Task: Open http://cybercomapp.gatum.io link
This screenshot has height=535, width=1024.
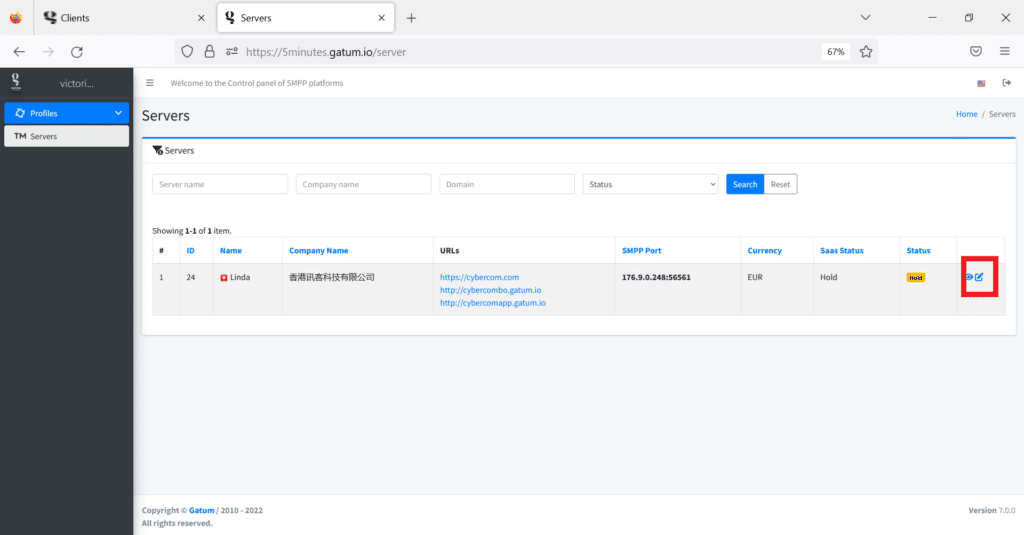Action: tap(492, 302)
